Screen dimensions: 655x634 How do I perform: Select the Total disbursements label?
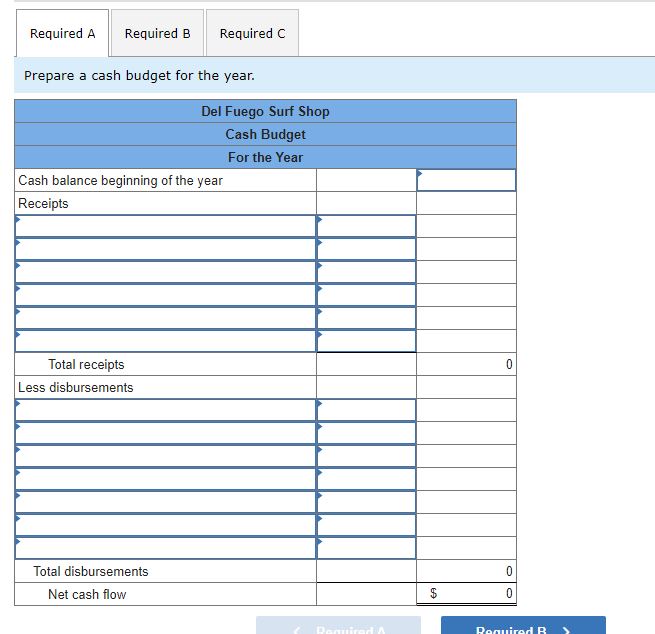(91, 571)
